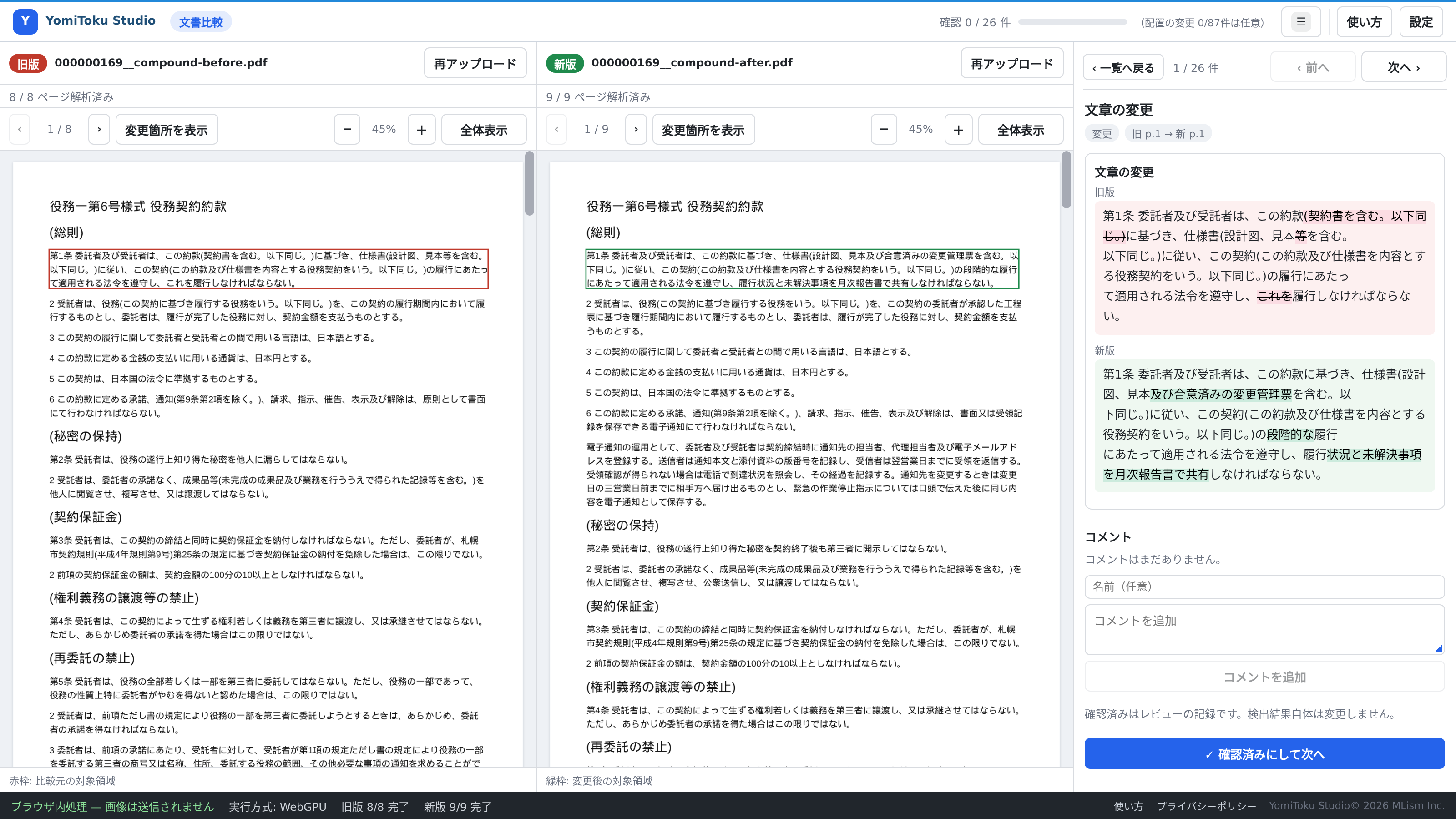Open the プライバシーポリシー link
The height and width of the screenshot is (819, 1456).
(x=1206, y=806)
